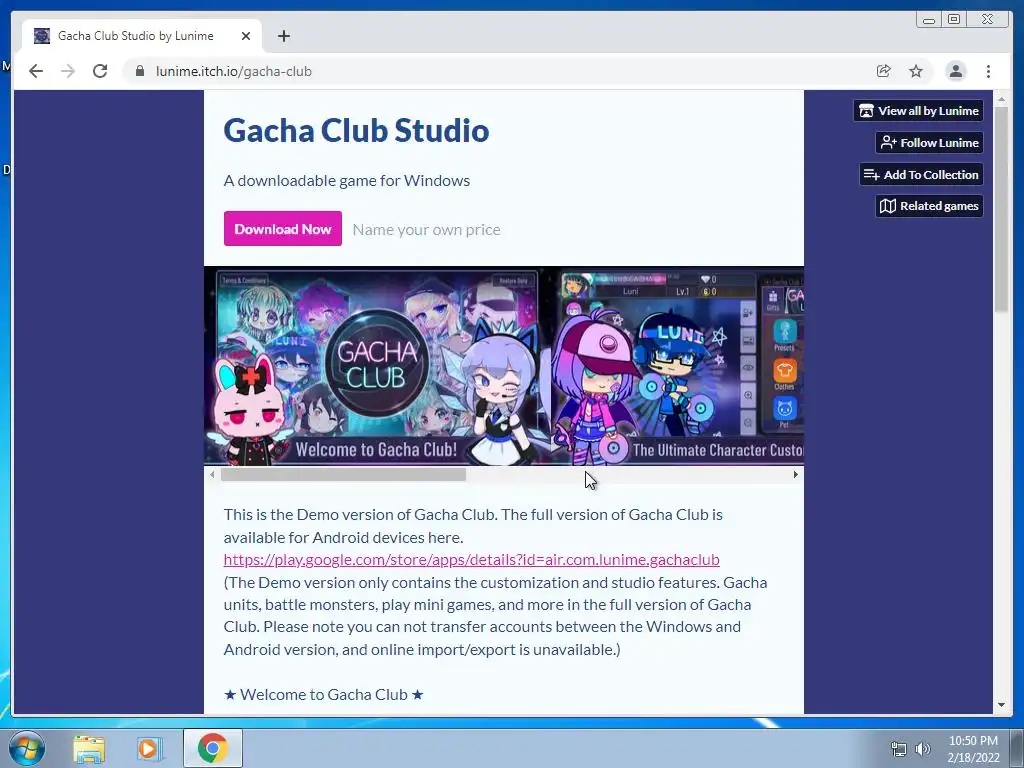
Task: Reload the Gacha Club page
Action: click(x=100, y=71)
